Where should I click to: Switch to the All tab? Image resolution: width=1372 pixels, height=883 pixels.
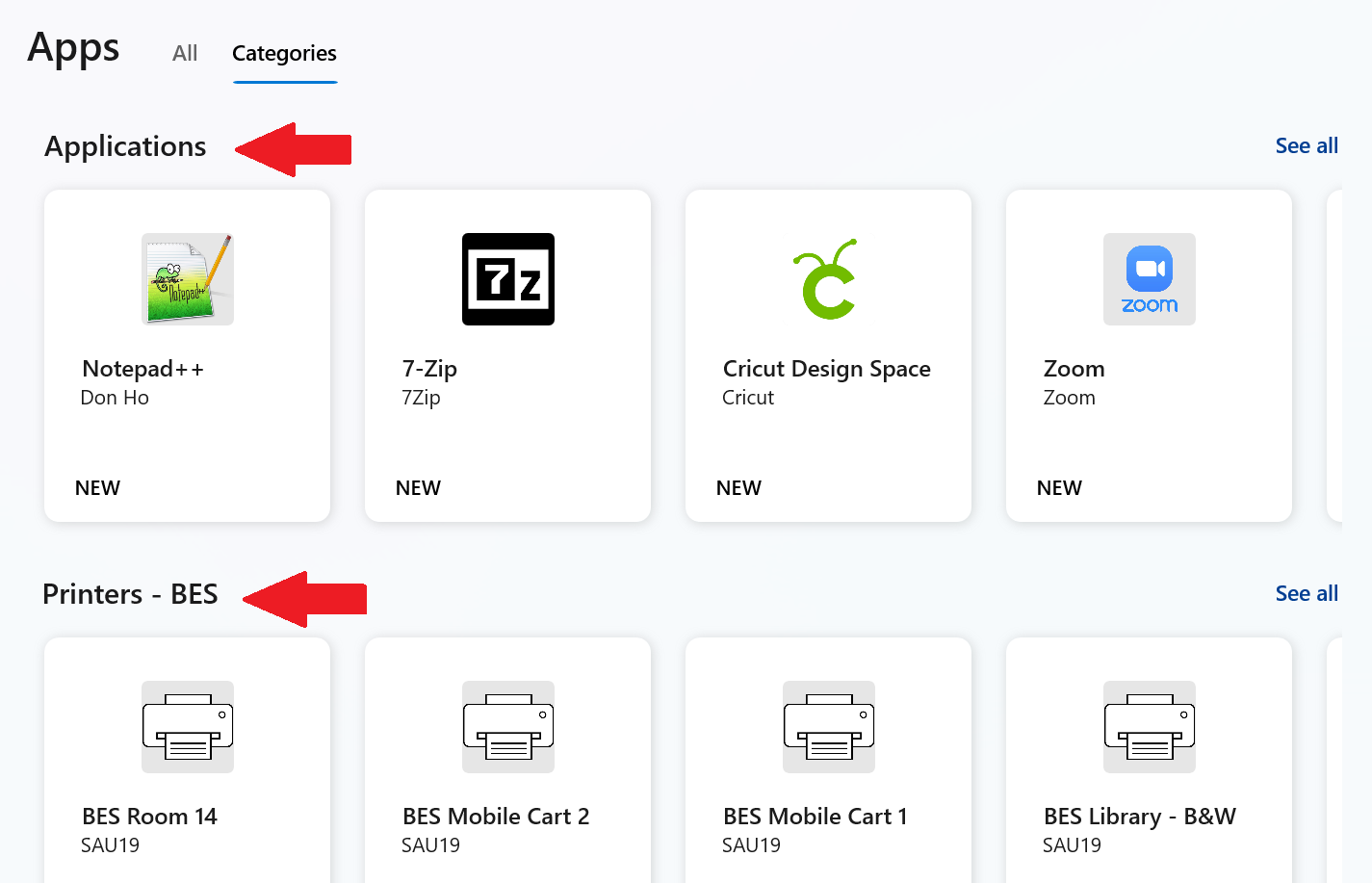pos(185,53)
